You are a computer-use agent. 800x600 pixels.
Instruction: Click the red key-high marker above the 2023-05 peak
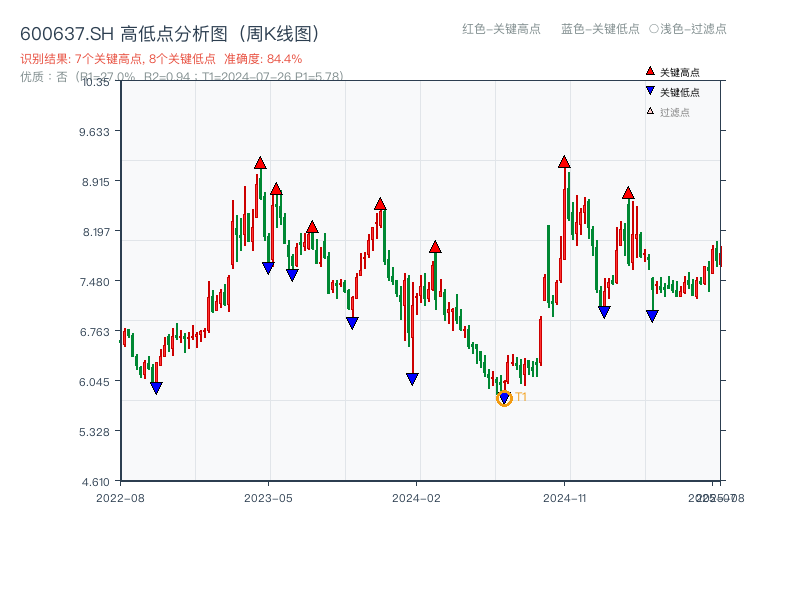(x=259, y=162)
